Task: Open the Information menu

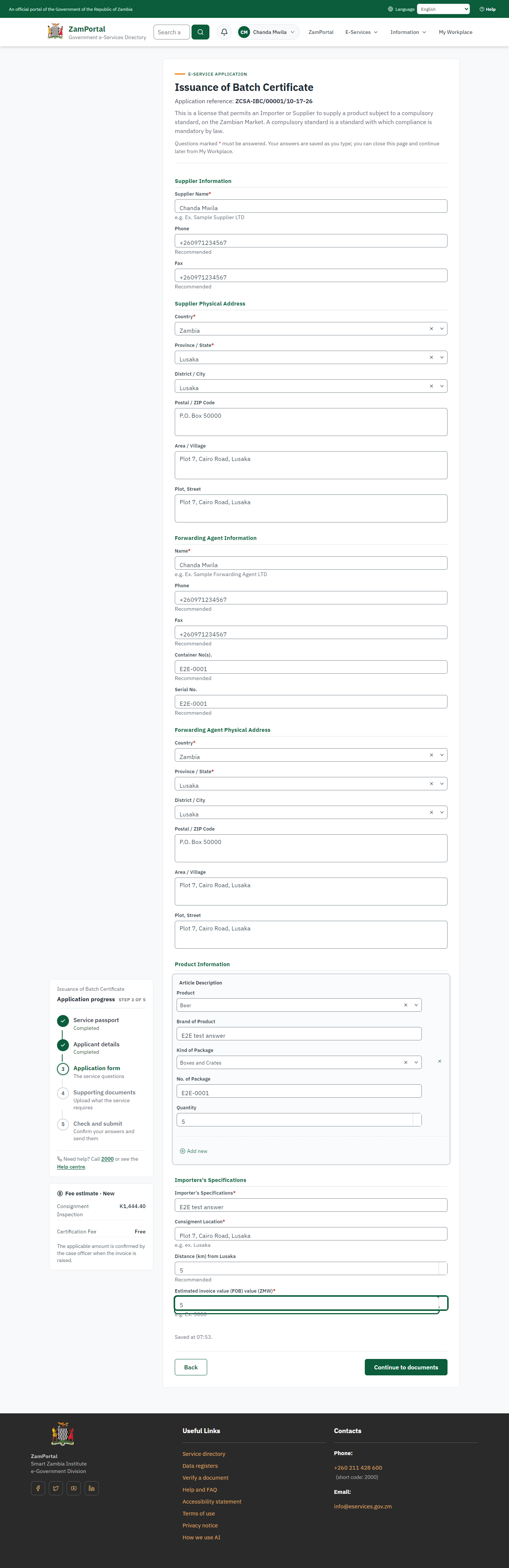Action: click(x=408, y=32)
